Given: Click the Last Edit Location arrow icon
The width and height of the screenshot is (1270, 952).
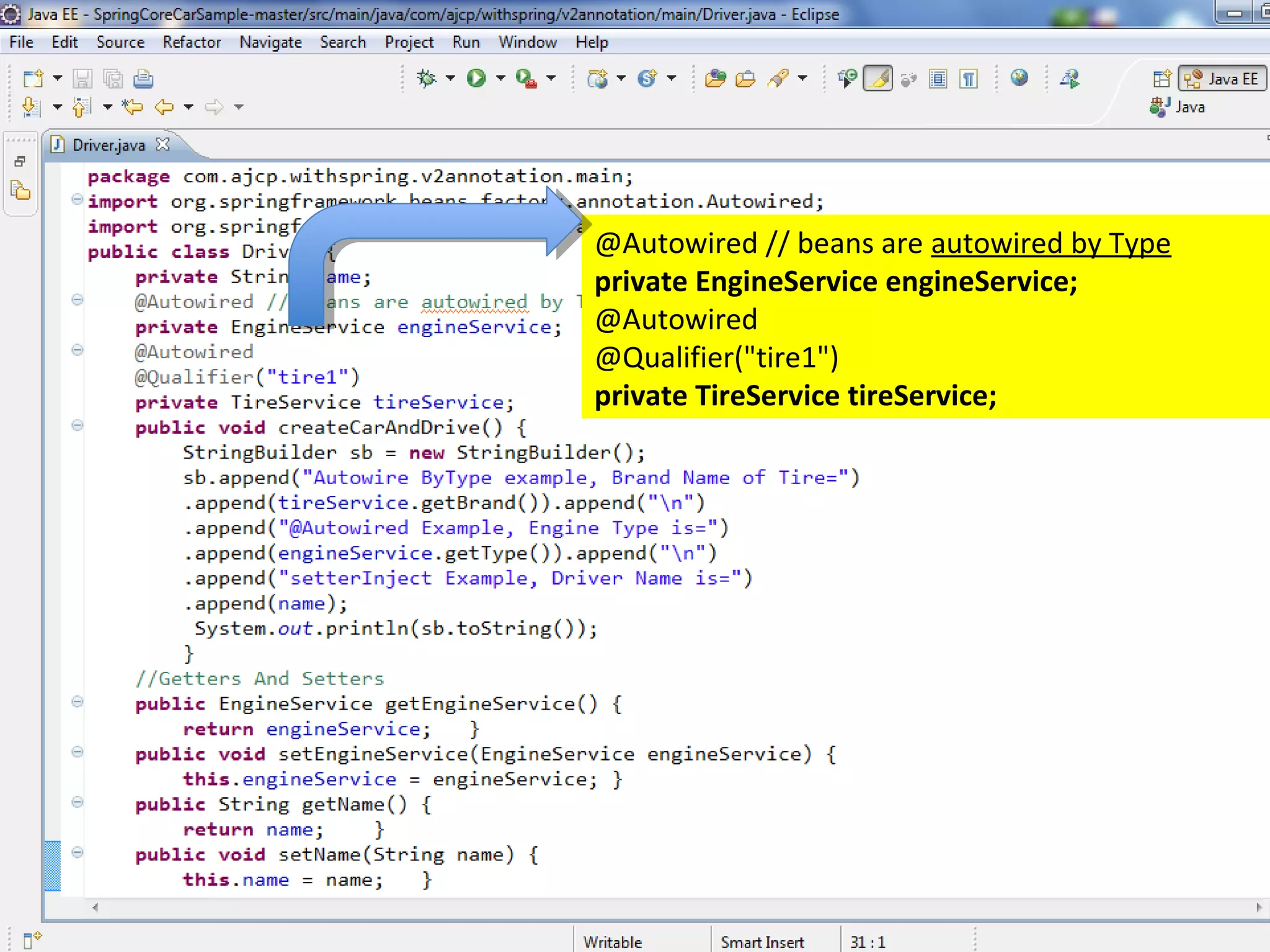Looking at the screenshot, I should [132, 107].
